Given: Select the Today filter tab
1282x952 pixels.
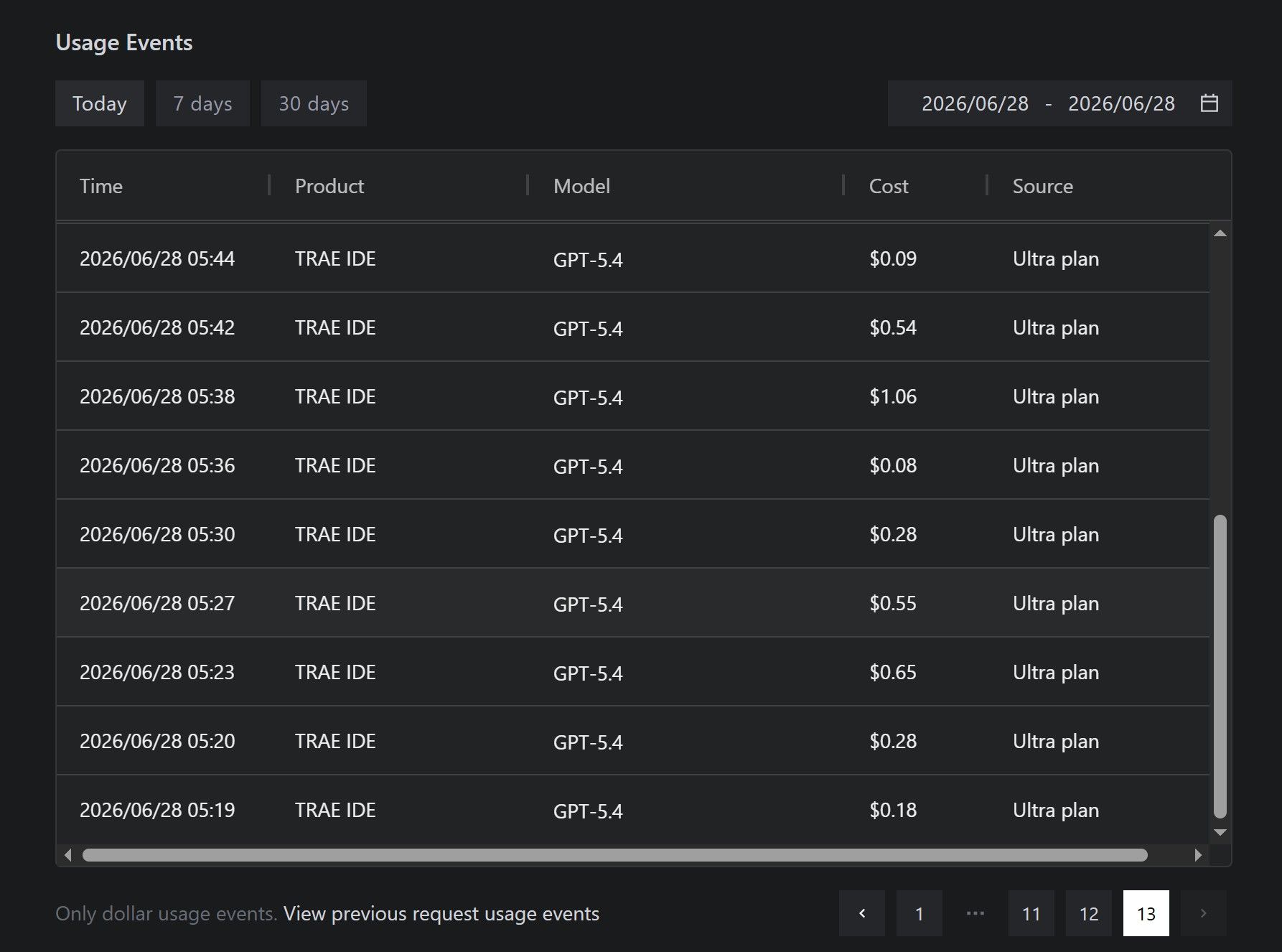Looking at the screenshot, I should pyautogui.click(x=100, y=103).
